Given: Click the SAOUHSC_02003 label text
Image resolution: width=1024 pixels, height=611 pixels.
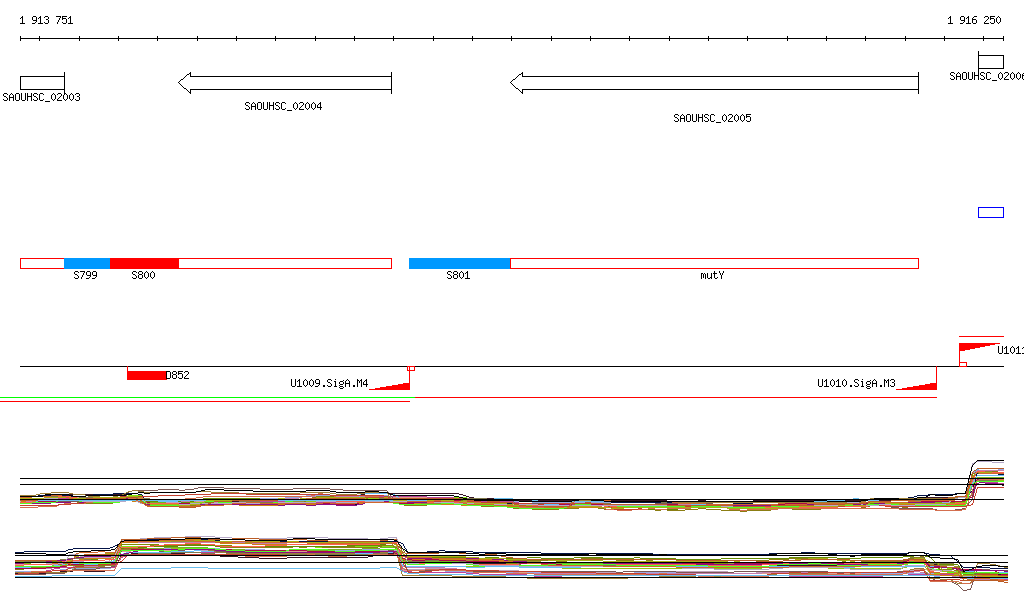Looking at the screenshot, I should pos(41,97).
